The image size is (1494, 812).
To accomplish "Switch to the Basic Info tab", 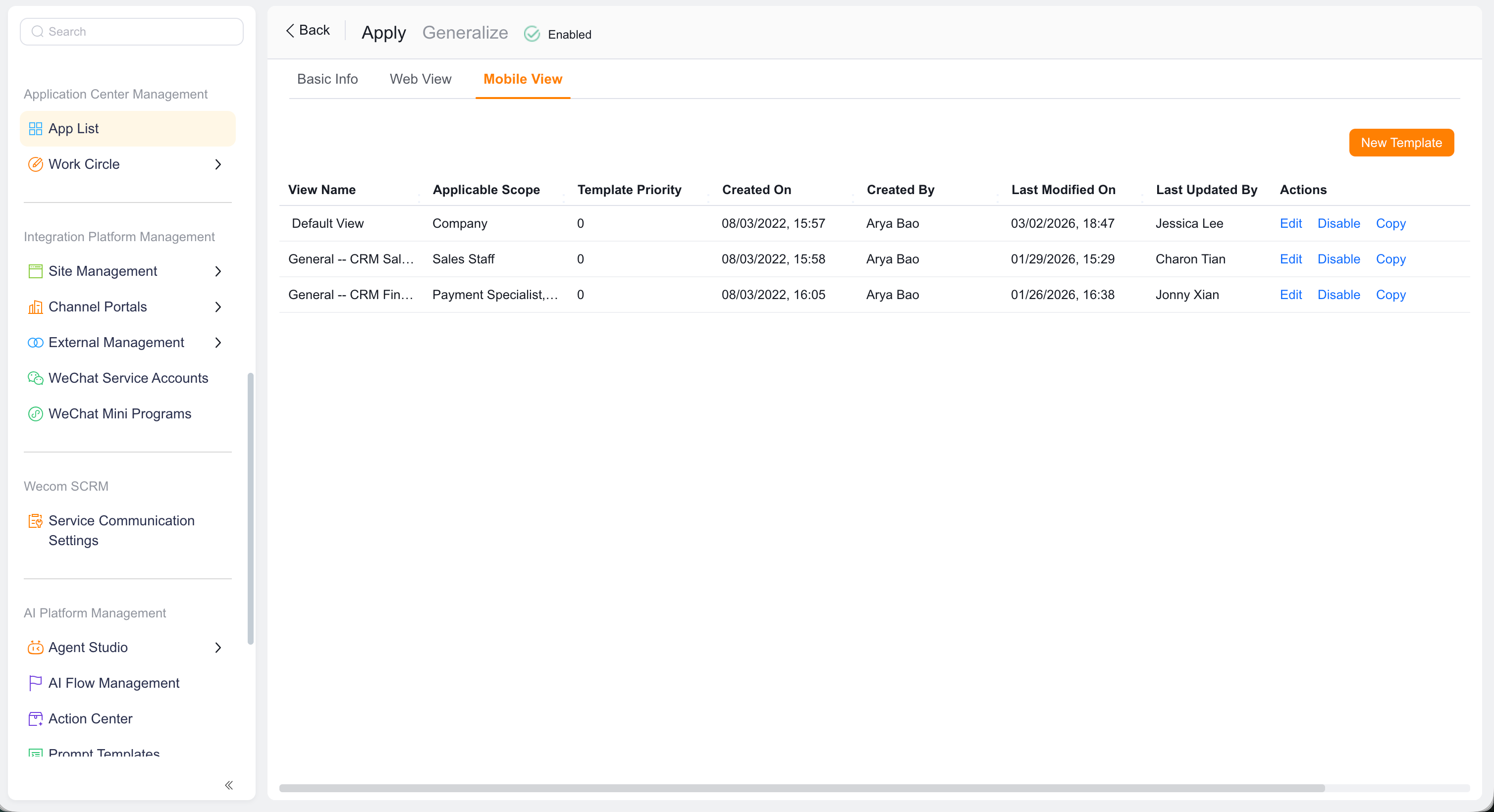I will (327, 79).
